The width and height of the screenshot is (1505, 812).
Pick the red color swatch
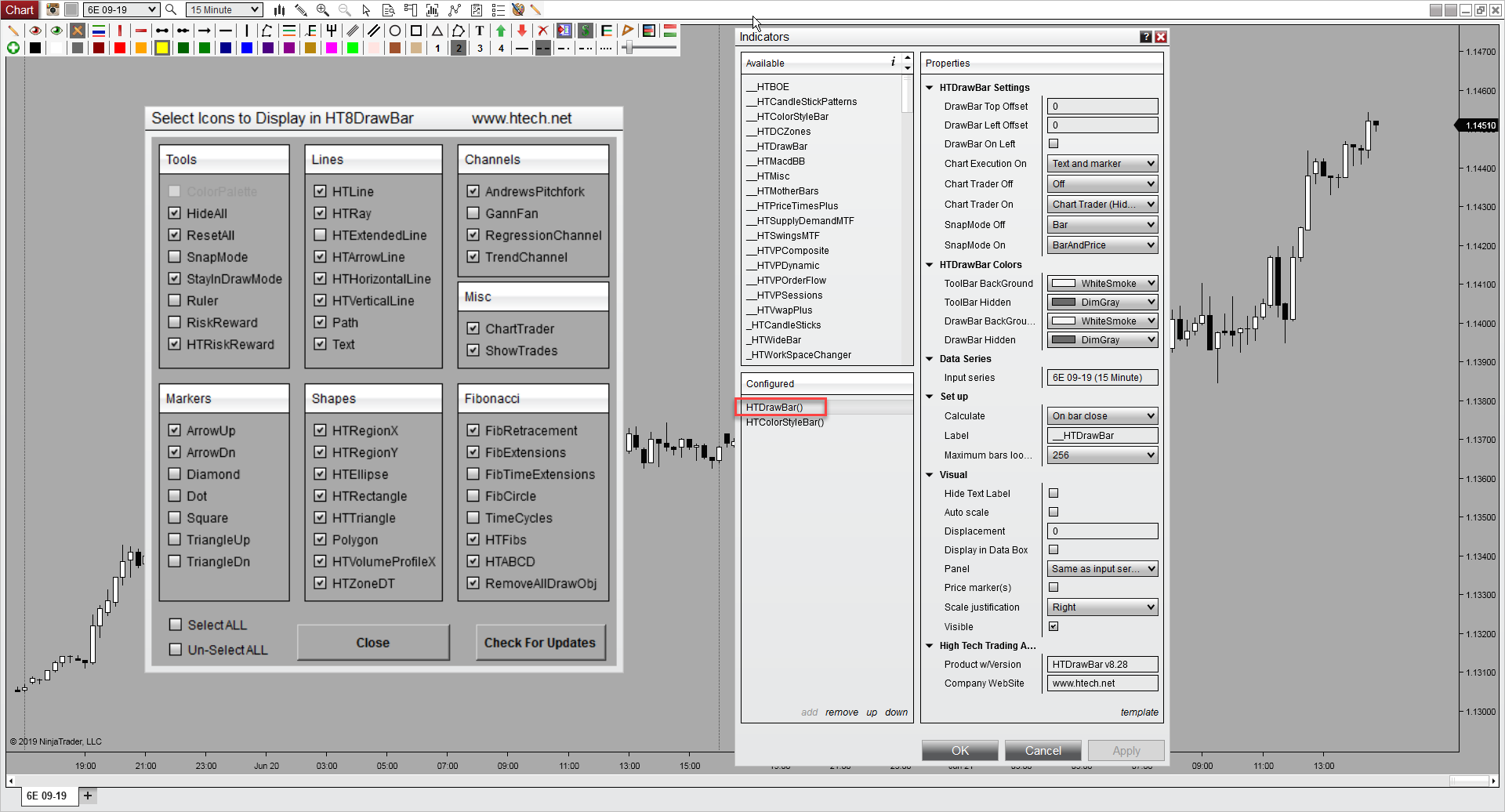[x=120, y=48]
